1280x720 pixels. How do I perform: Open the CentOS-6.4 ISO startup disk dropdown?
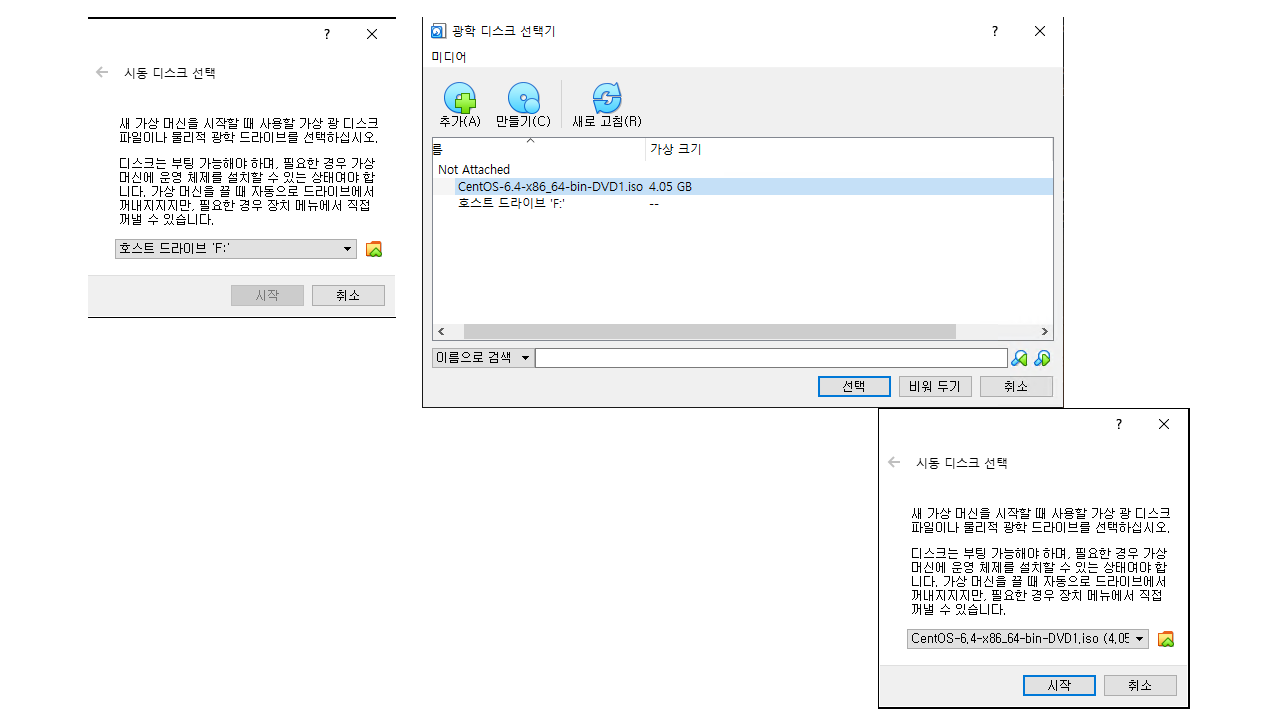point(1028,639)
